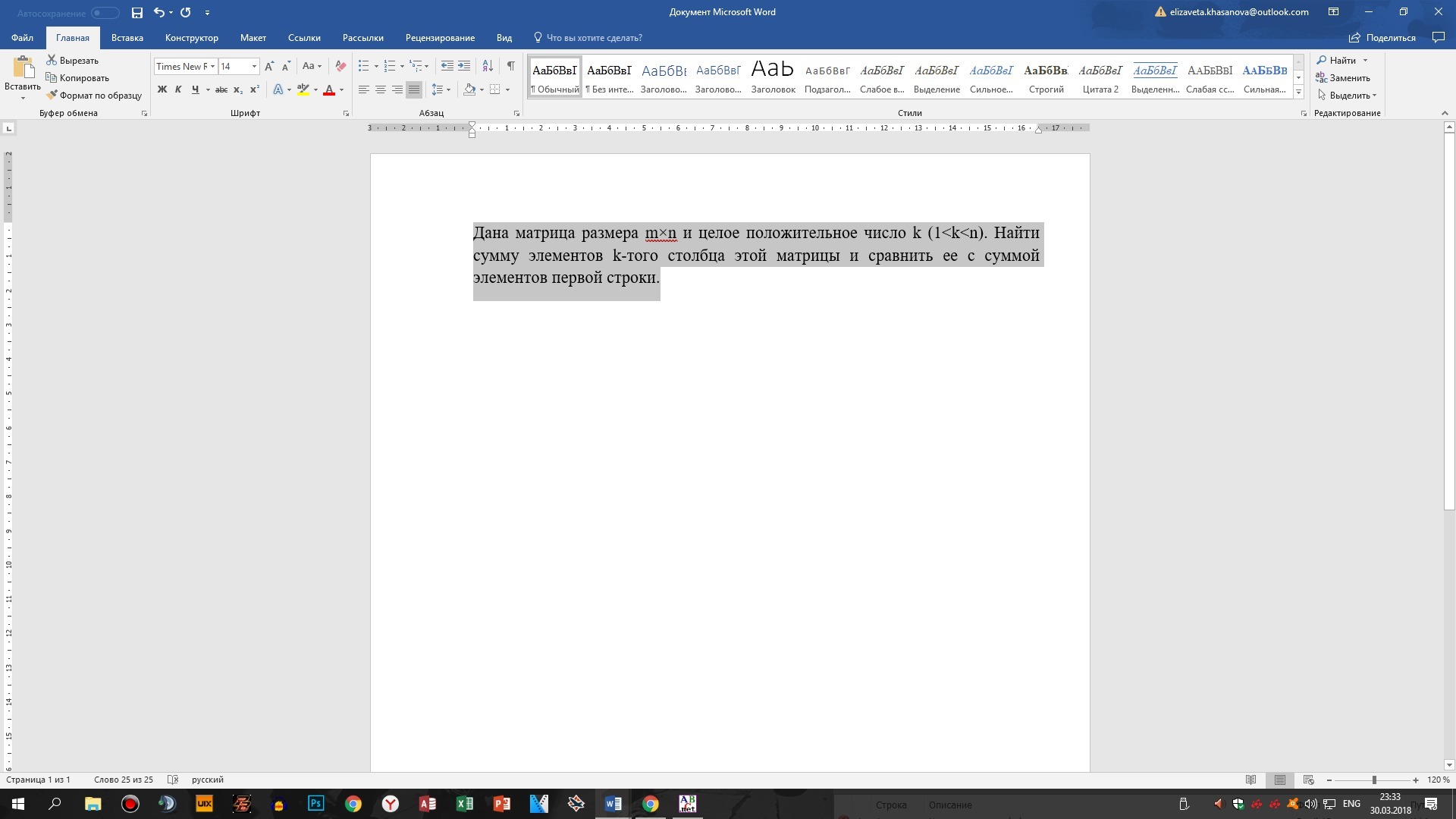
Task: Toggle bold formatting Ж
Action: 162,89
